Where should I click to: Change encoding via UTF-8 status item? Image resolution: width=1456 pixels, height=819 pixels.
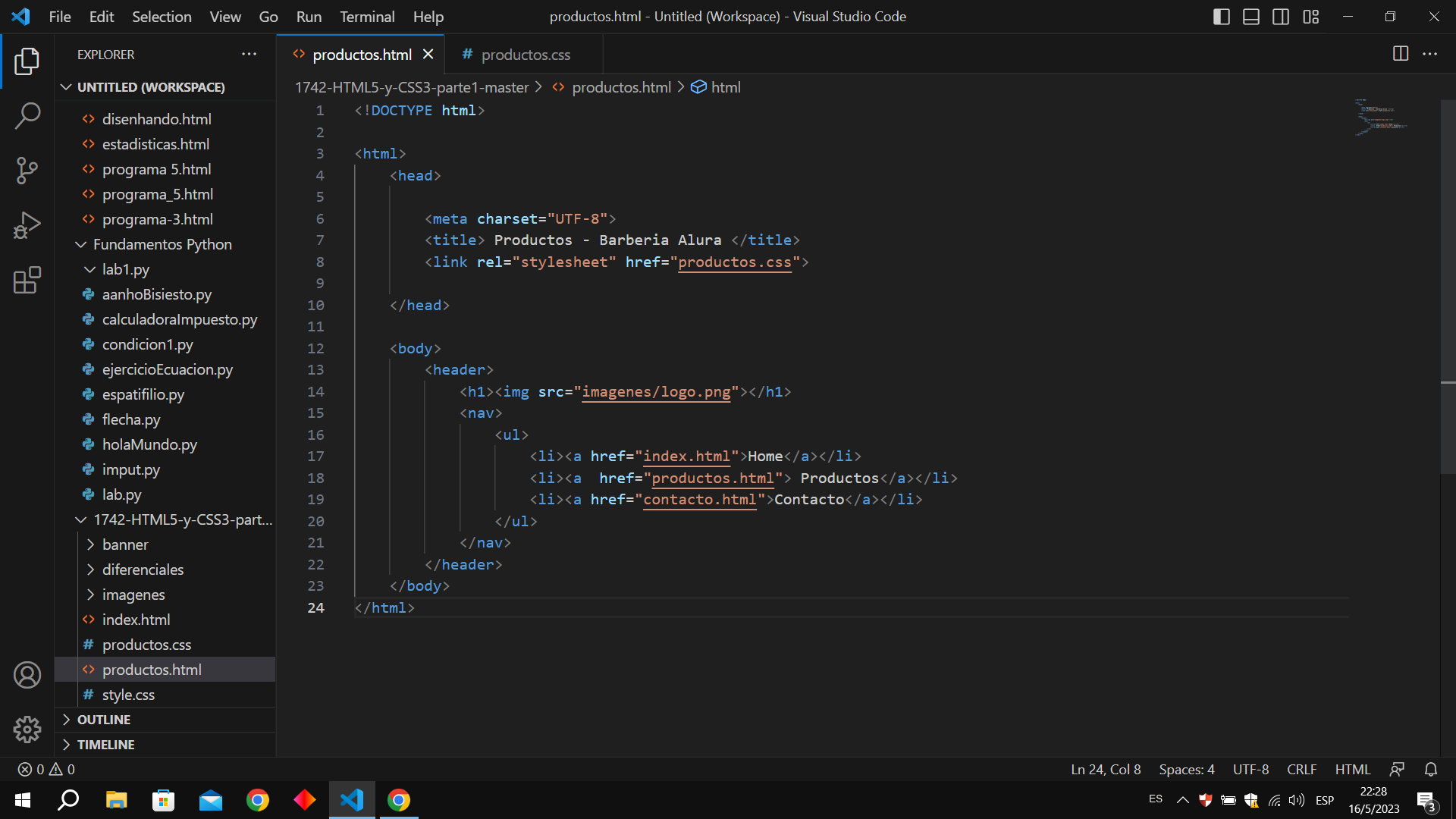(x=1250, y=769)
